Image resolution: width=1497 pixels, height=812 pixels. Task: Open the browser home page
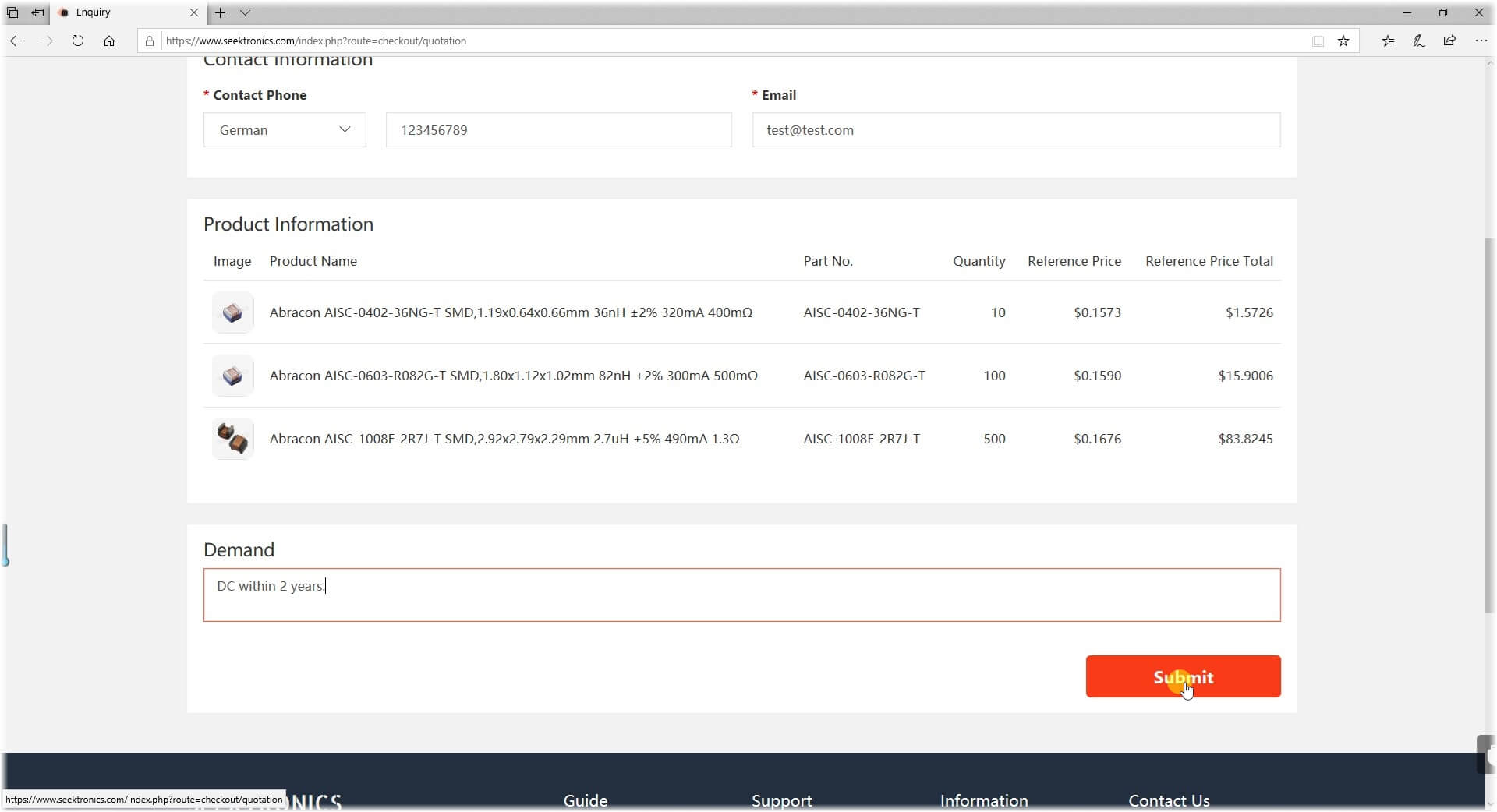pyautogui.click(x=109, y=41)
